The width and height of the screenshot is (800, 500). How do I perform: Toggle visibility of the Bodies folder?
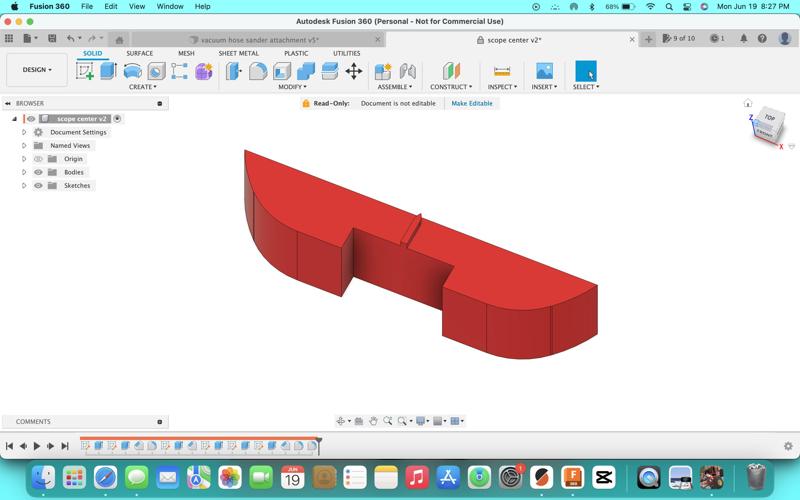(38, 172)
